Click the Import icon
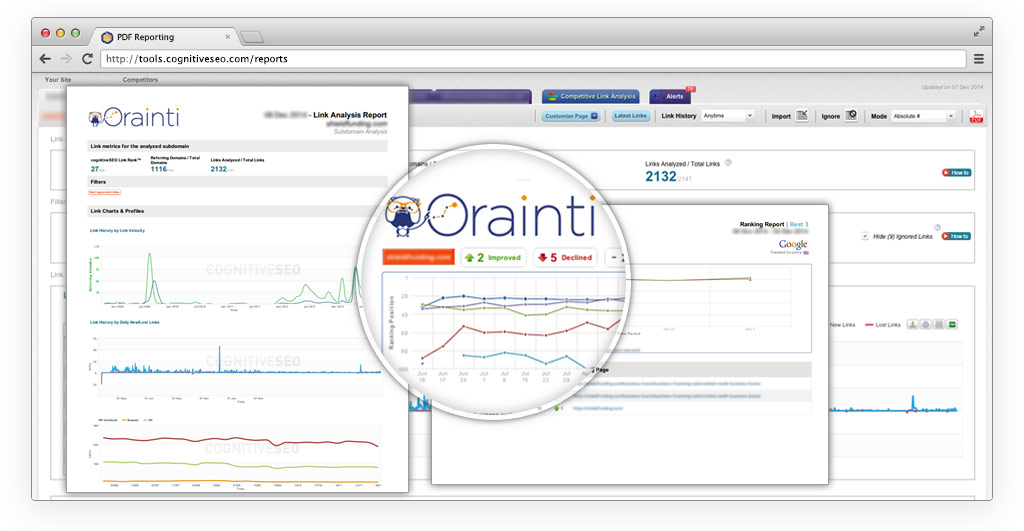Image resolution: width=1024 pixels, height=531 pixels. pyautogui.click(x=802, y=116)
